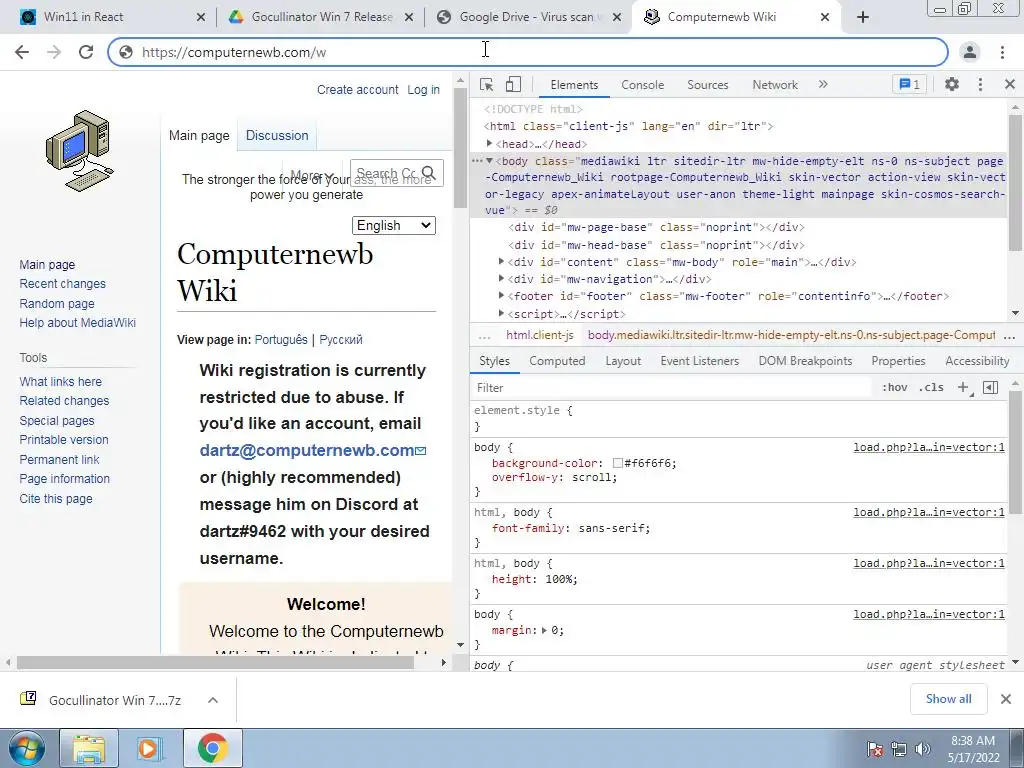
Task: Switch to the Network tab
Action: (x=775, y=84)
